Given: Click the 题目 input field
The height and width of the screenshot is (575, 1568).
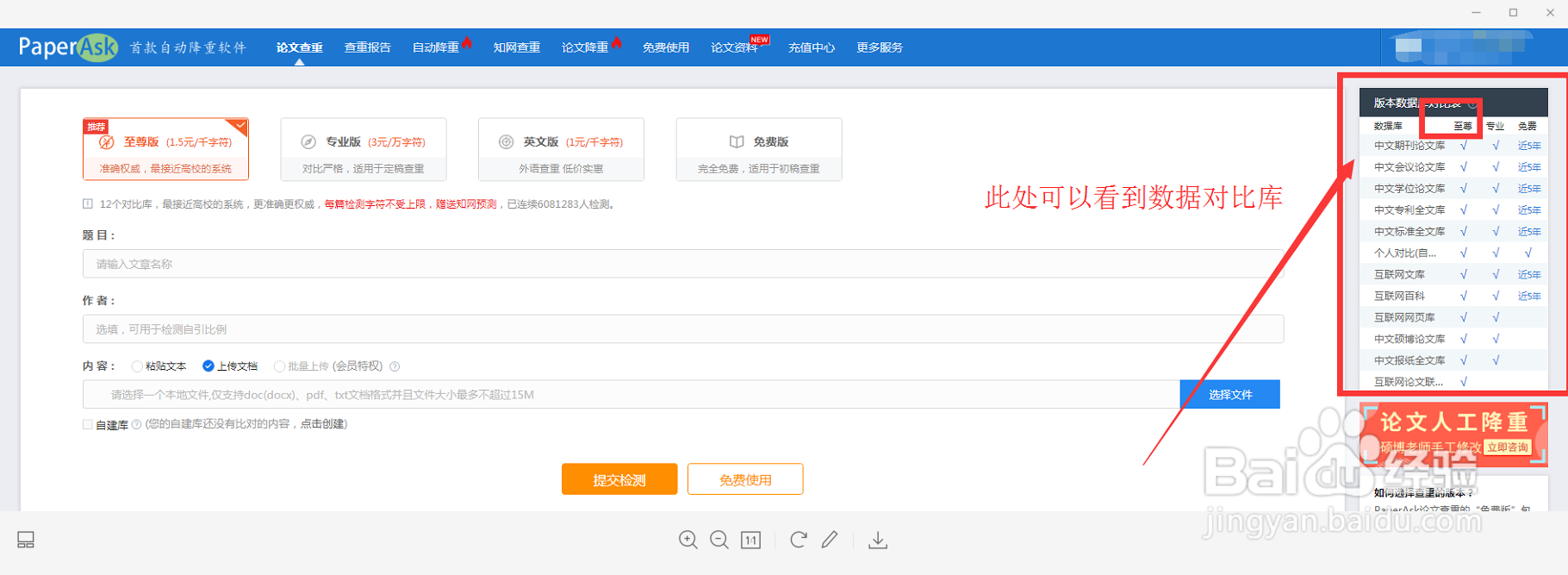Looking at the screenshot, I should click(683, 264).
